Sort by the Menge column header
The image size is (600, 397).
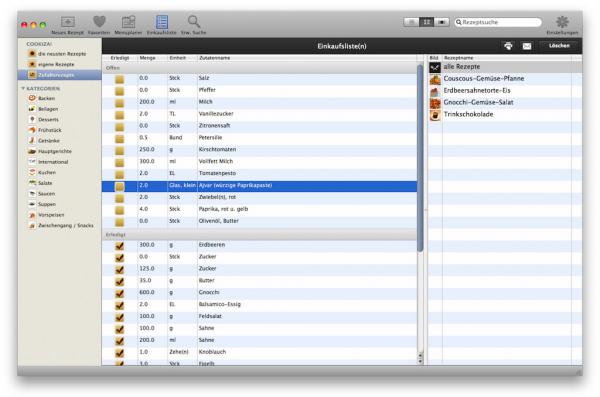click(x=152, y=58)
